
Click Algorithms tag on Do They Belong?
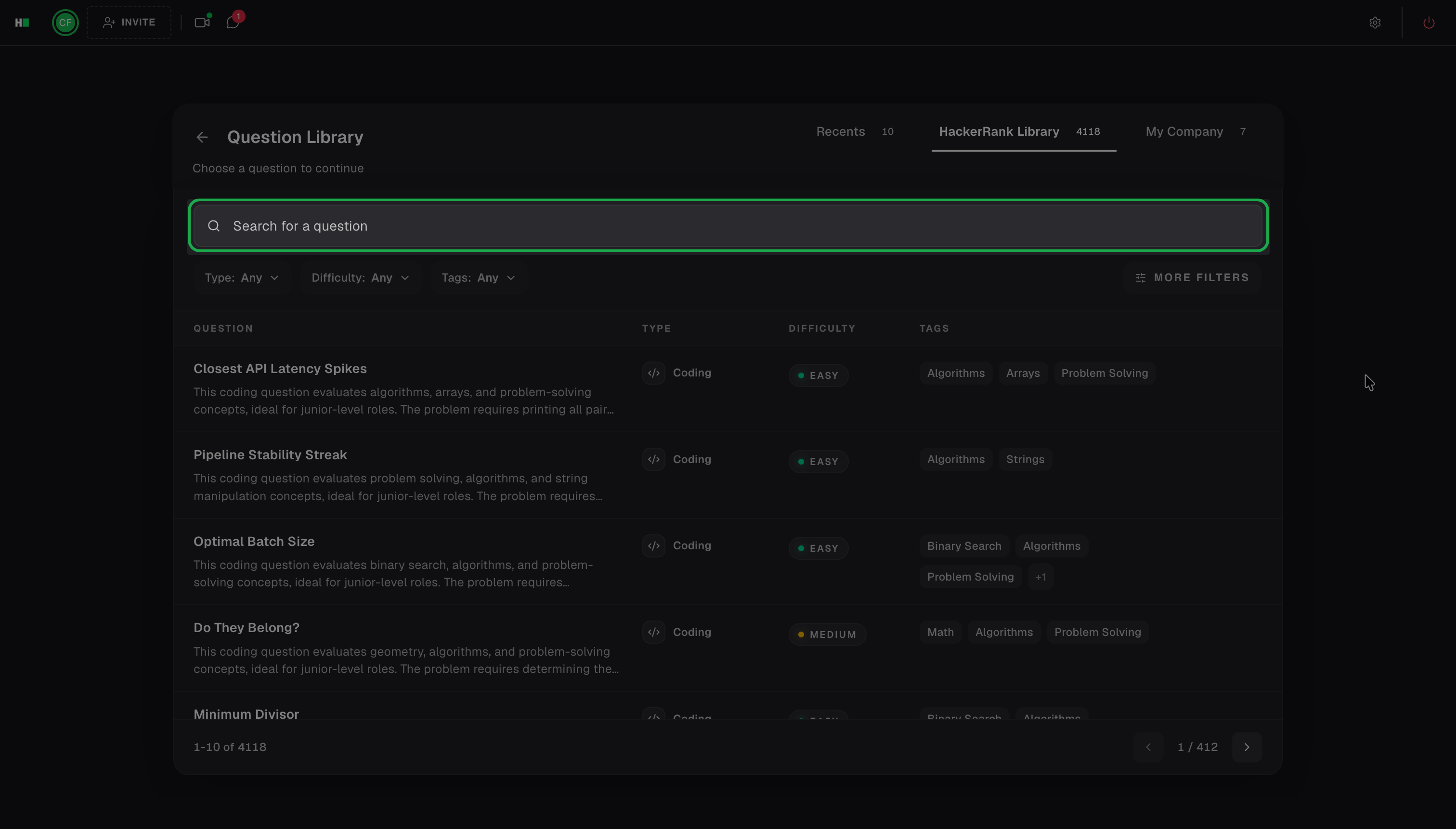coord(1004,633)
